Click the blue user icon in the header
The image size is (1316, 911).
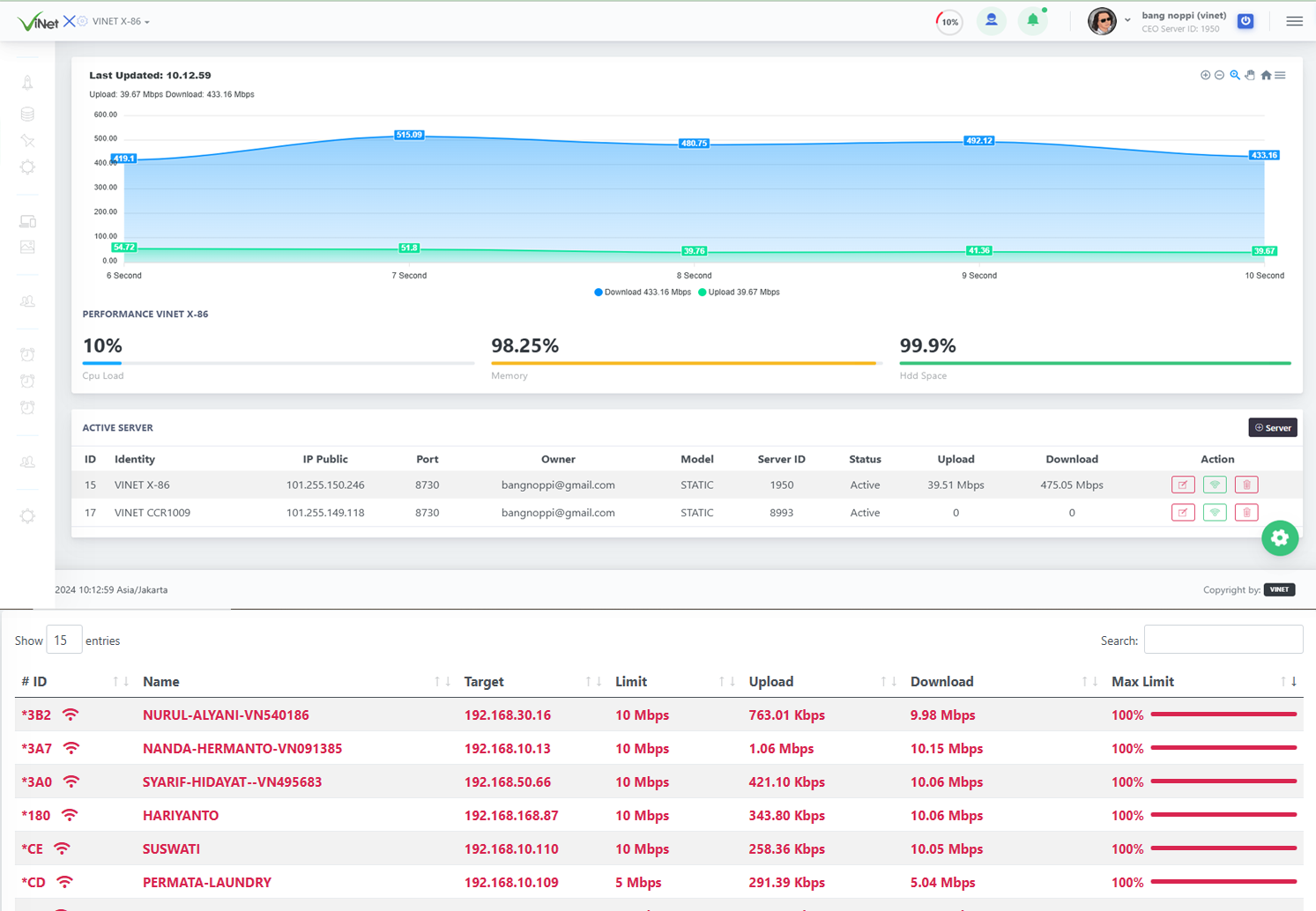[x=992, y=20]
